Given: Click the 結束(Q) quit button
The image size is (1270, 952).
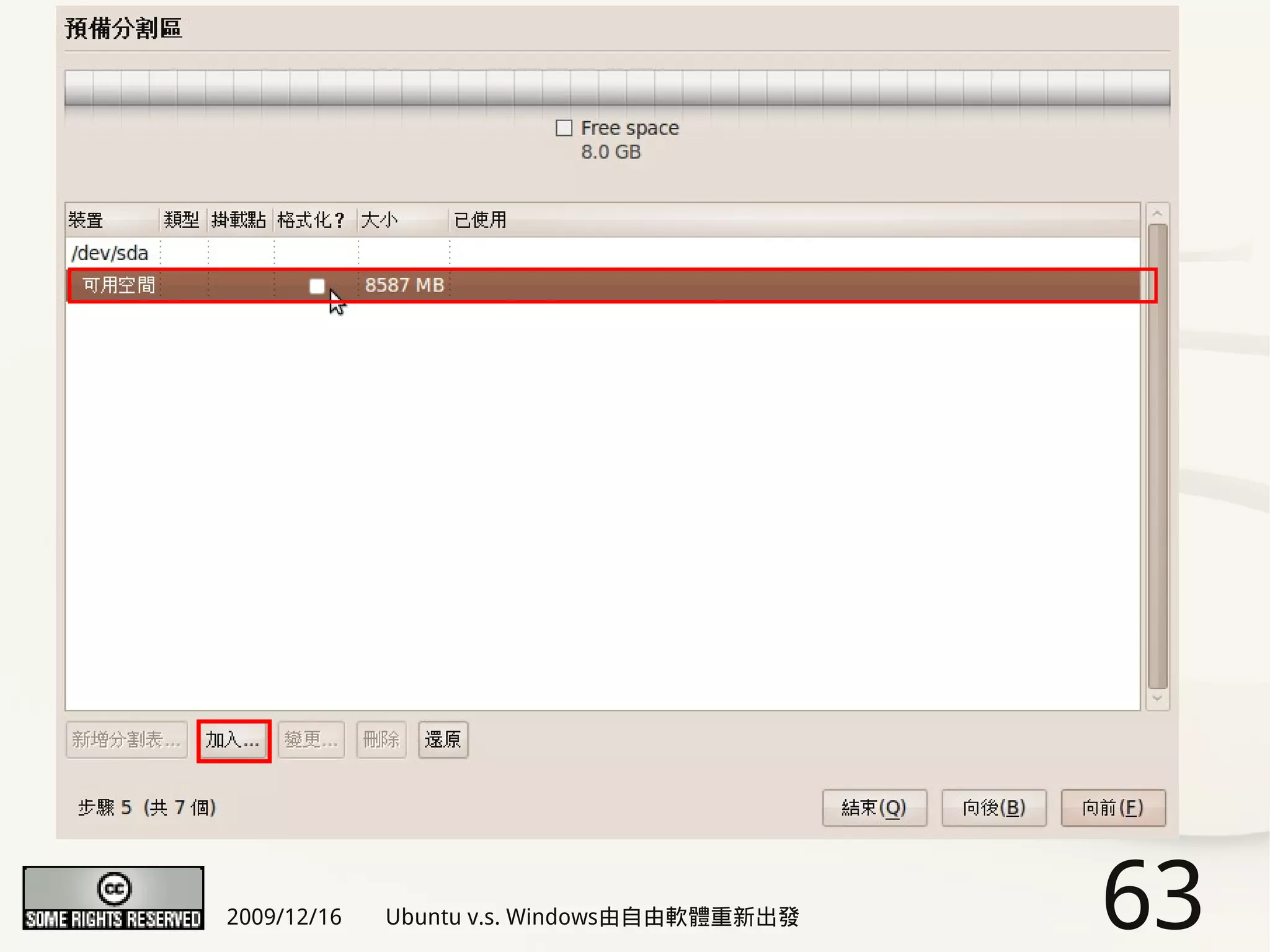Looking at the screenshot, I should 874,807.
